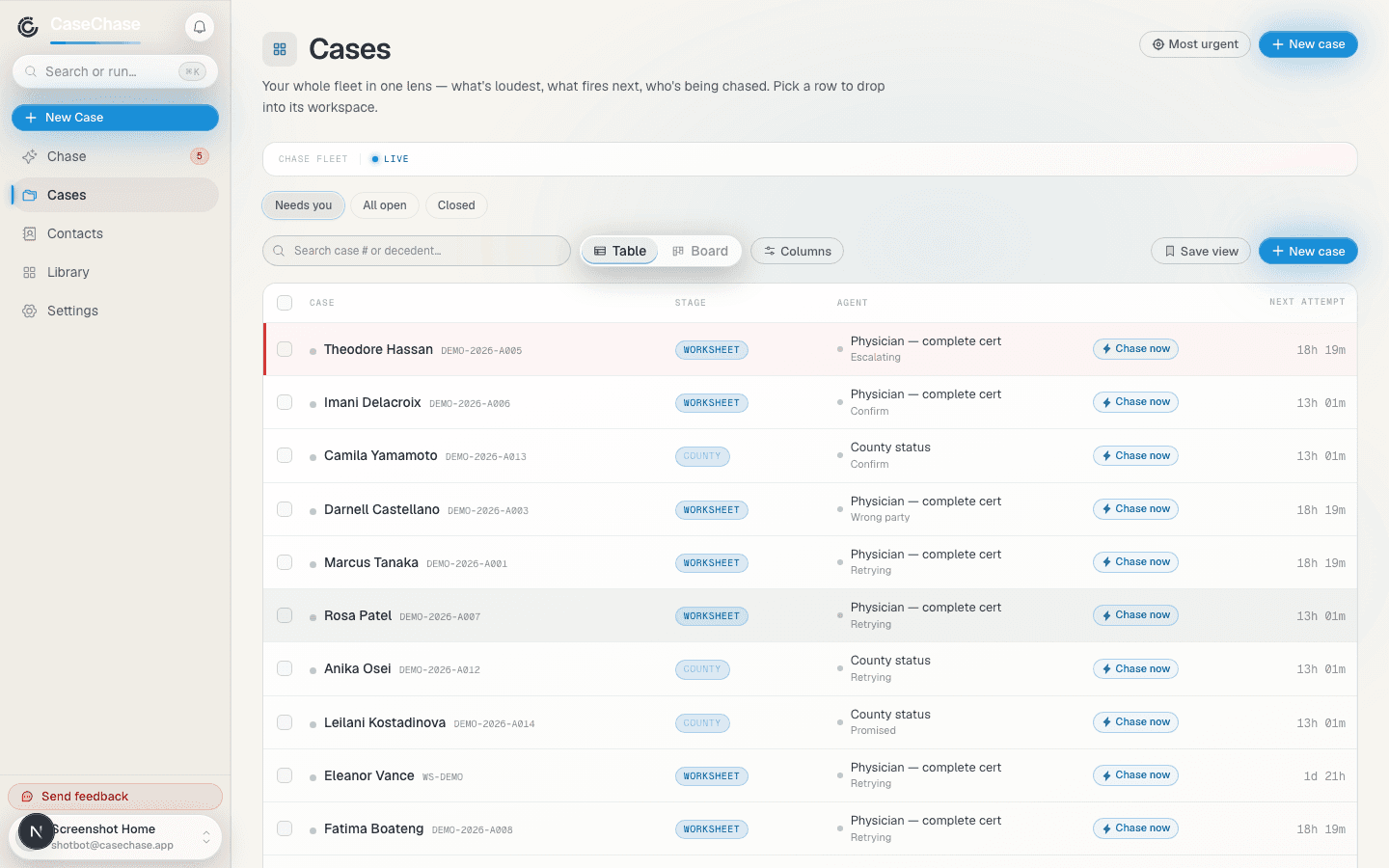Screen dimensions: 1389x868
Task: Check the Eleanor Vance row checkbox
Action: tap(285, 775)
